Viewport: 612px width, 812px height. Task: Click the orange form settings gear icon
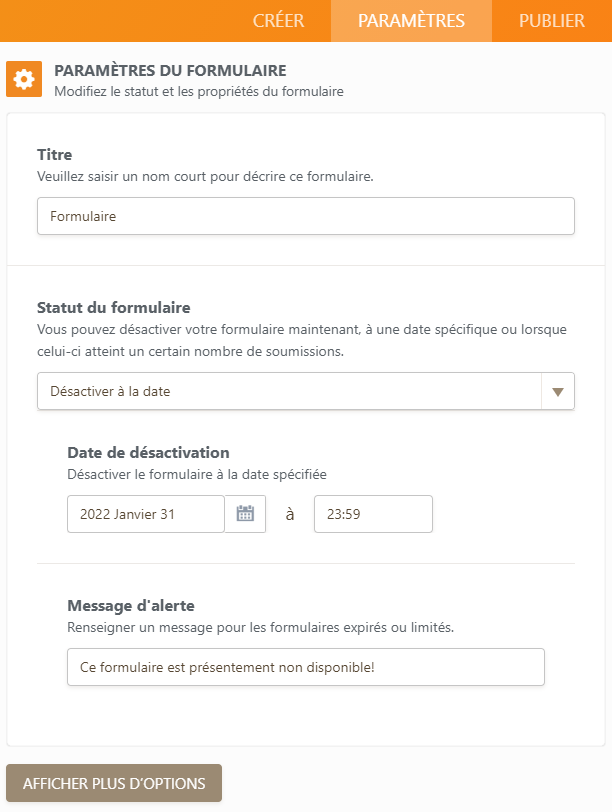click(23, 79)
